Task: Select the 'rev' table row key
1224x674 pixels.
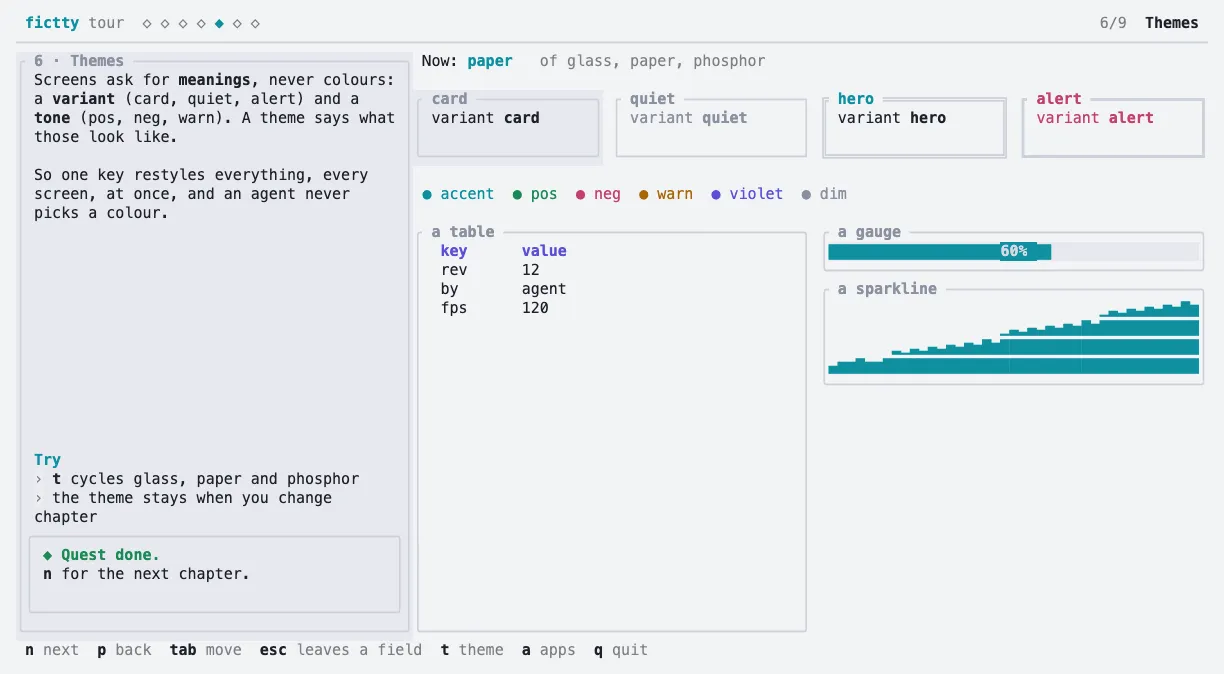Action: (x=454, y=270)
